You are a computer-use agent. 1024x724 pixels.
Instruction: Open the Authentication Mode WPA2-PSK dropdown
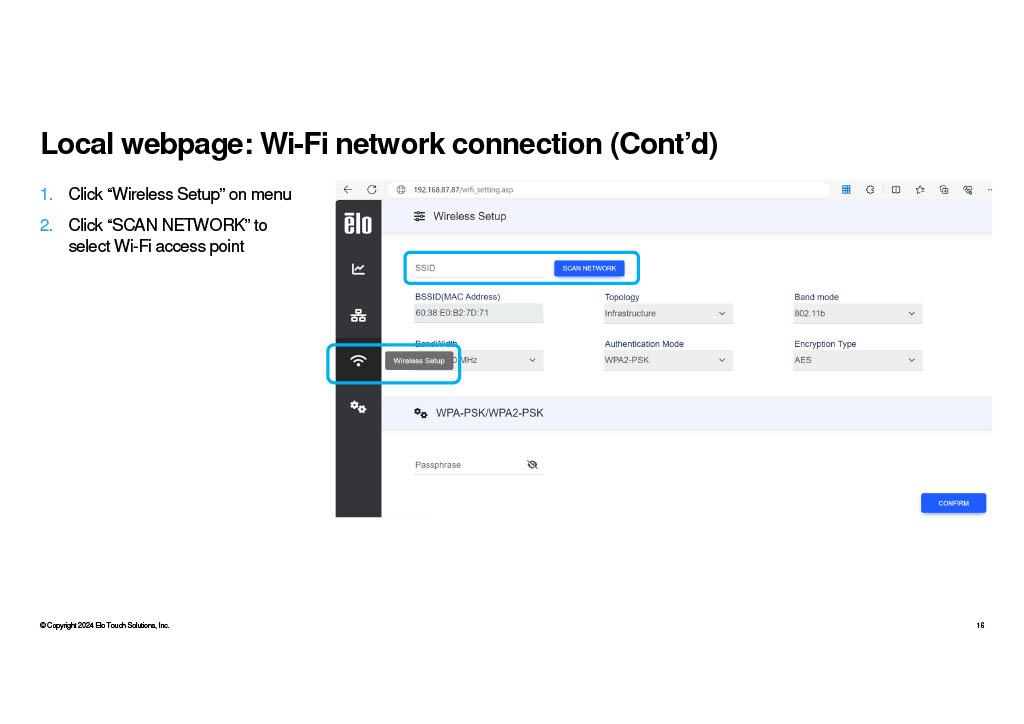pos(667,360)
